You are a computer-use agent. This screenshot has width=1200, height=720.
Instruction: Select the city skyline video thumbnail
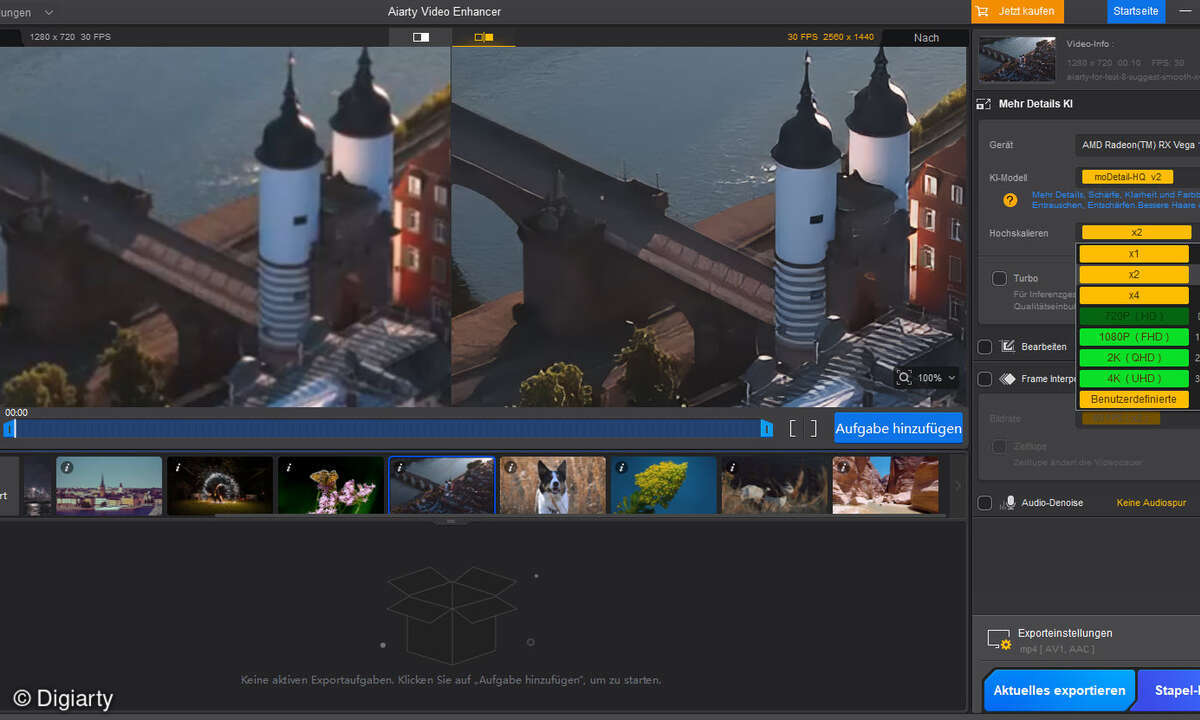(x=109, y=486)
